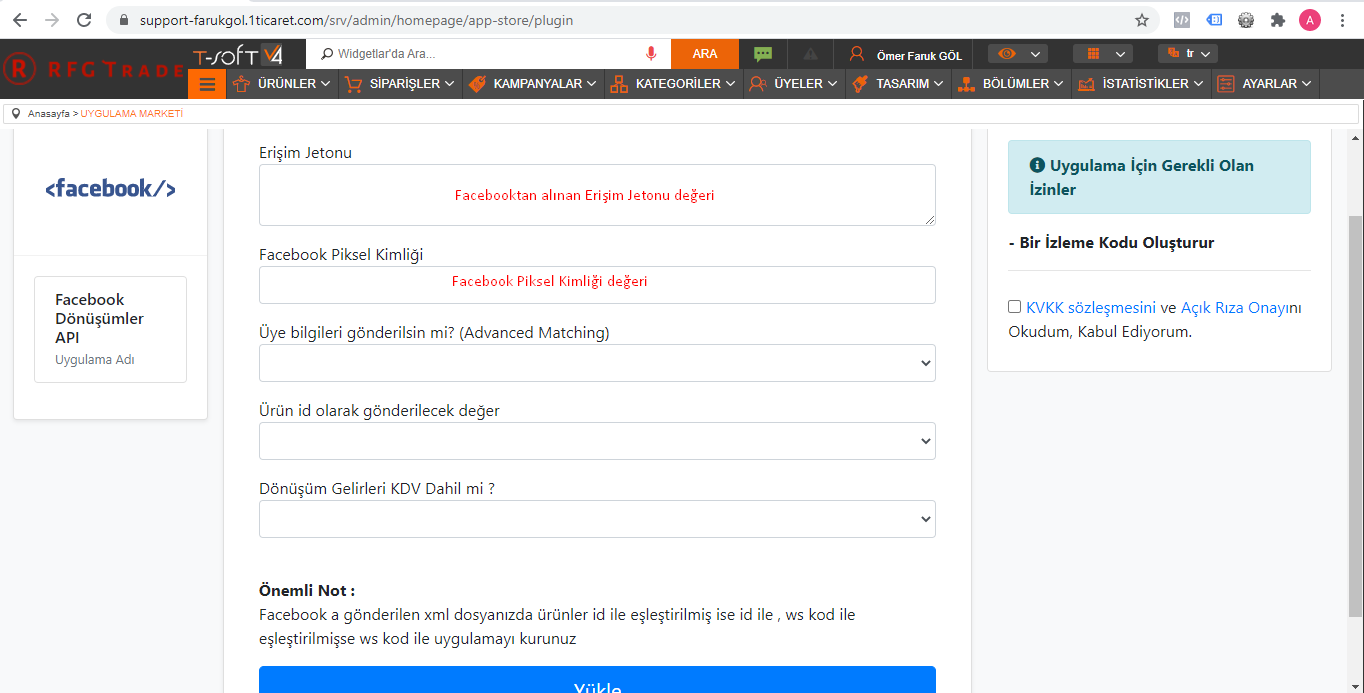Click the user profile icon beside Ömer Faruk GÖL
Image resolution: width=1364 pixels, height=693 pixels.
(x=856, y=55)
